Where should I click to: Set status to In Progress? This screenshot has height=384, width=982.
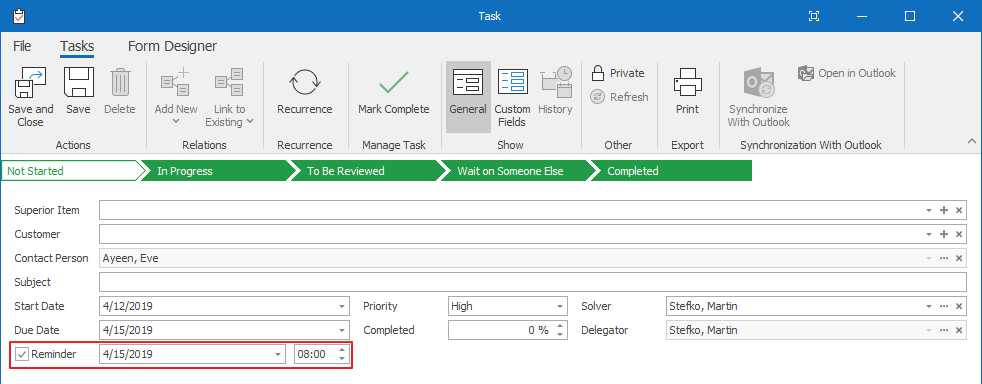coord(216,171)
